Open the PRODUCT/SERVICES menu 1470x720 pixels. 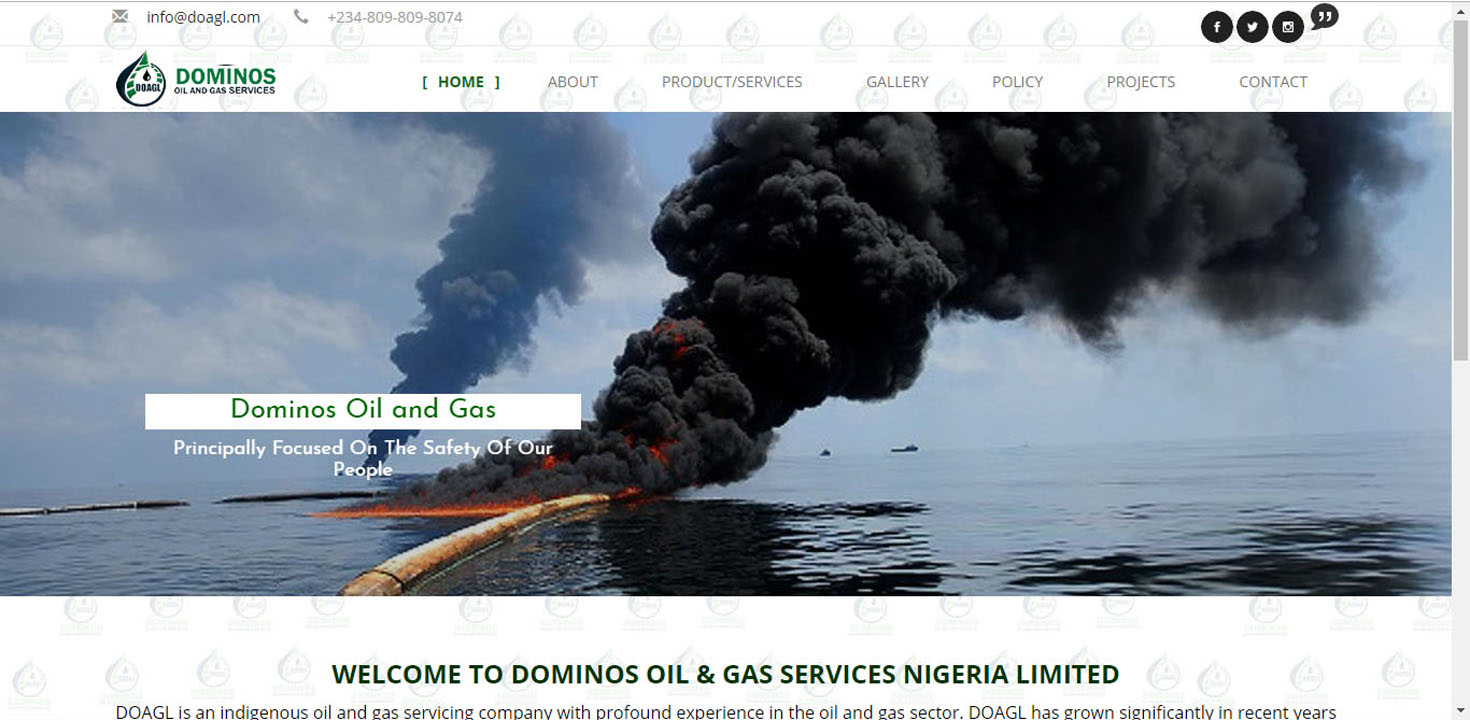pyautogui.click(x=732, y=82)
